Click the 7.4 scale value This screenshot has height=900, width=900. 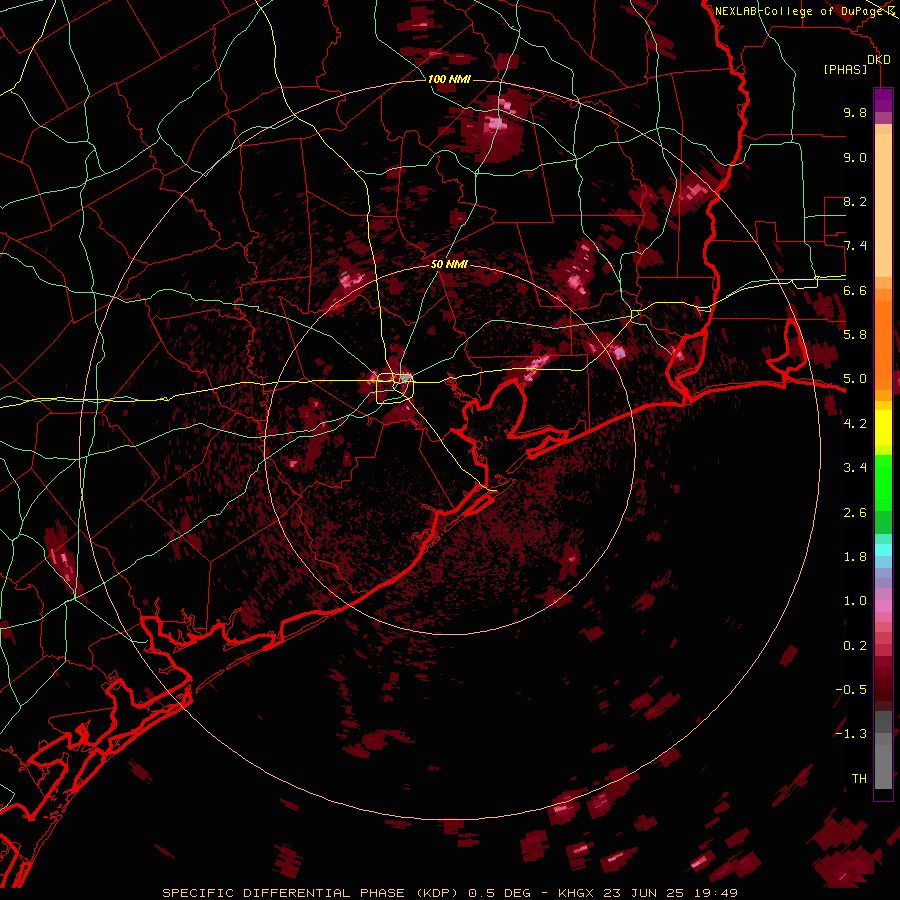[855, 246]
